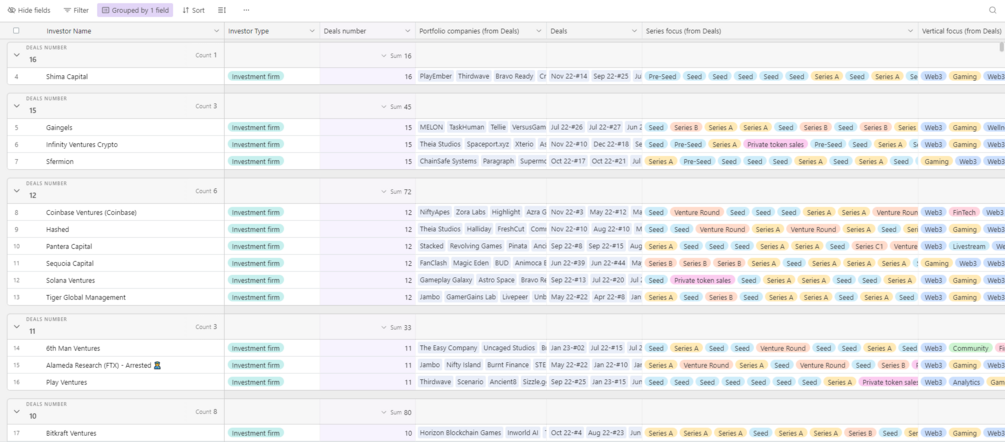
Task: Select Coinbase Ventures (Coinbase) cell
Action: (x=91, y=212)
